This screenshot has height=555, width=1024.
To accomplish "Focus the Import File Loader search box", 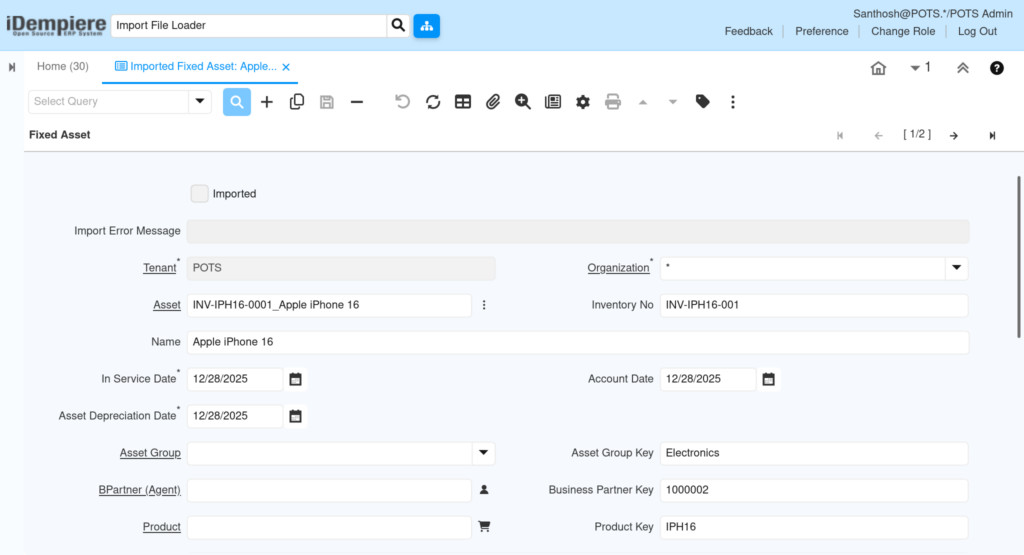I will 249,25.
